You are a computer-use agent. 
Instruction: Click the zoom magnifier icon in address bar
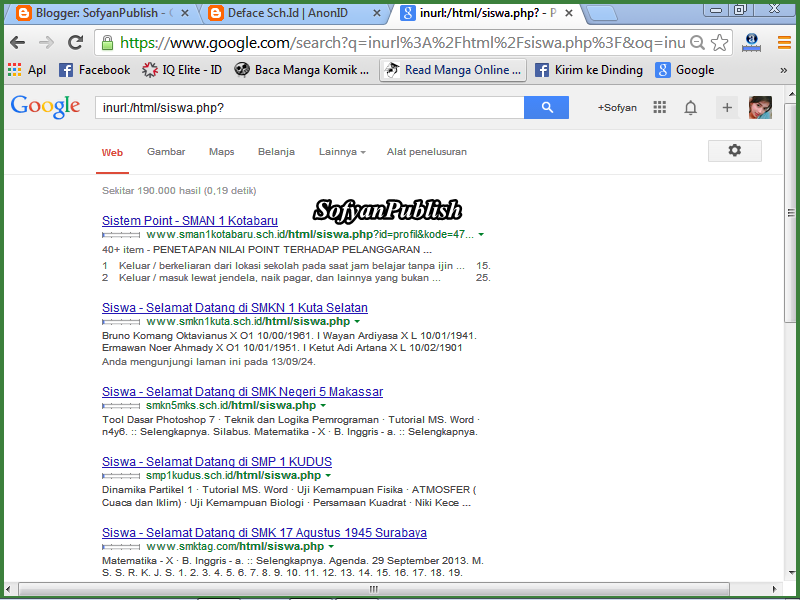697,43
